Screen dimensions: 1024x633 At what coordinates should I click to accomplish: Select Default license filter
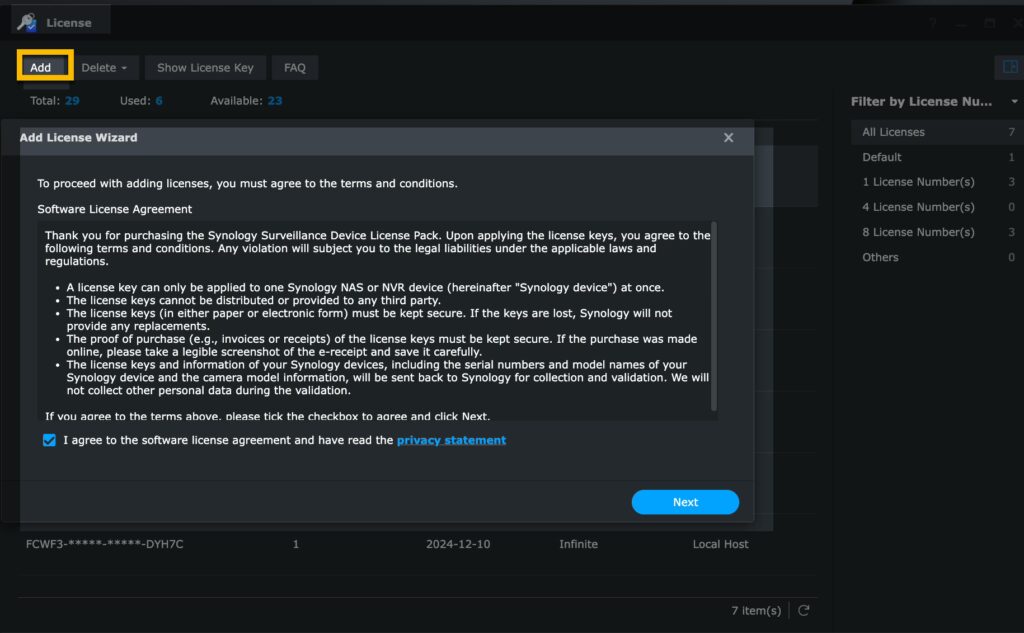click(937, 157)
